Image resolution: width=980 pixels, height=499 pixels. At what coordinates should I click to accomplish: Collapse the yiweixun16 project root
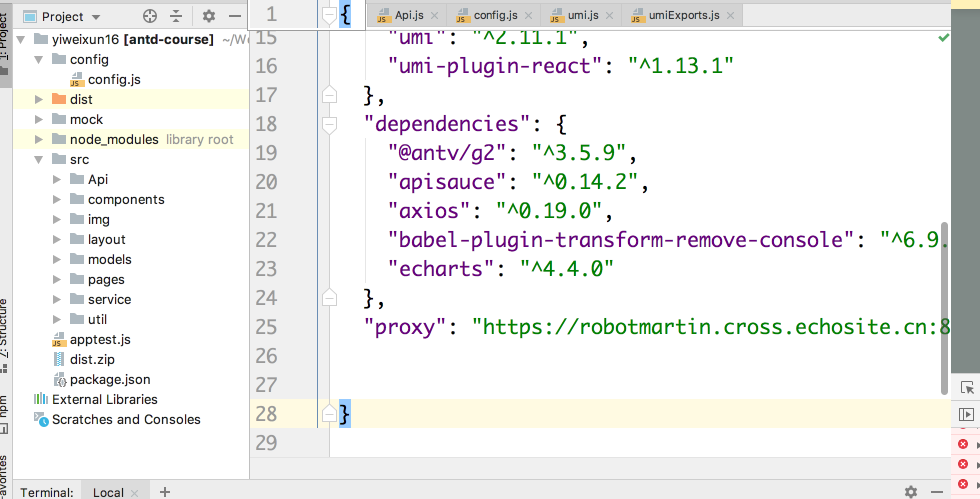click(21, 39)
